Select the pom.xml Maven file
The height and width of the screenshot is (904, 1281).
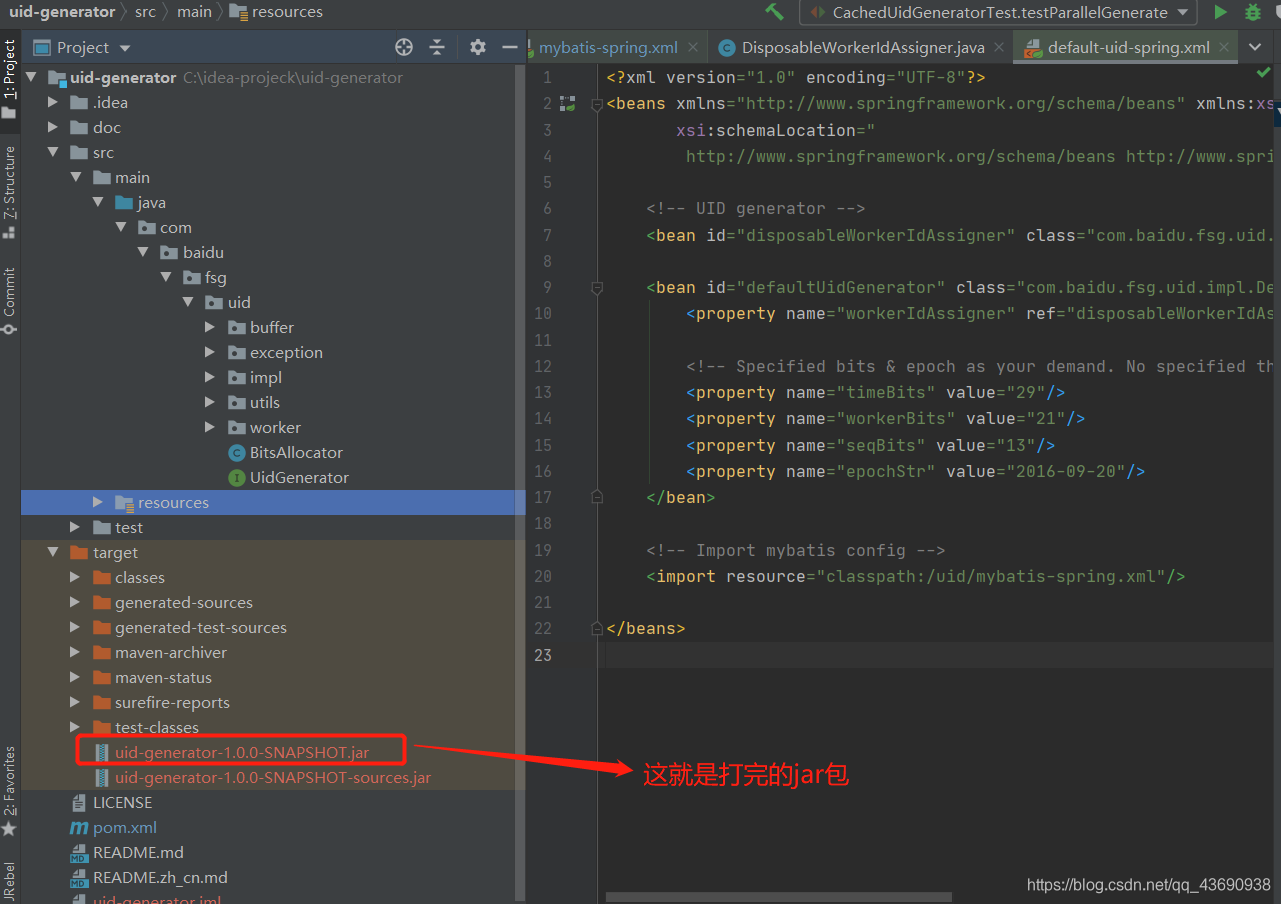[113, 827]
